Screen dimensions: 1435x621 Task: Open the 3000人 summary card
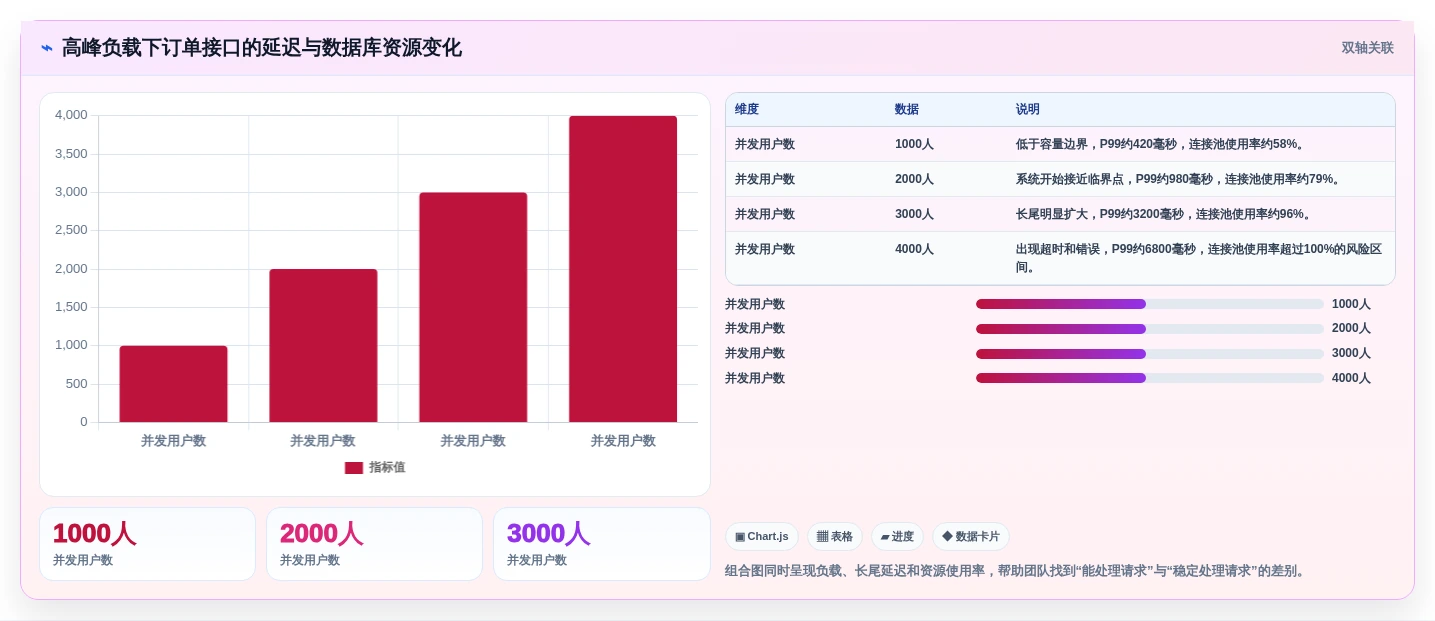[x=601, y=544]
